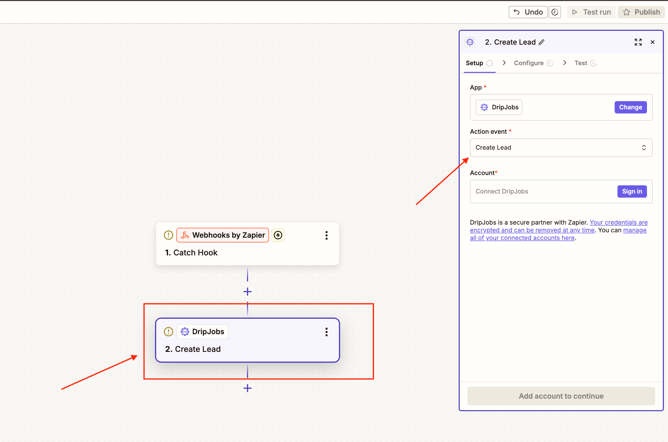The height and width of the screenshot is (442, 668).
Task: Click the Setup tab status circle
Action: point(489,63)
